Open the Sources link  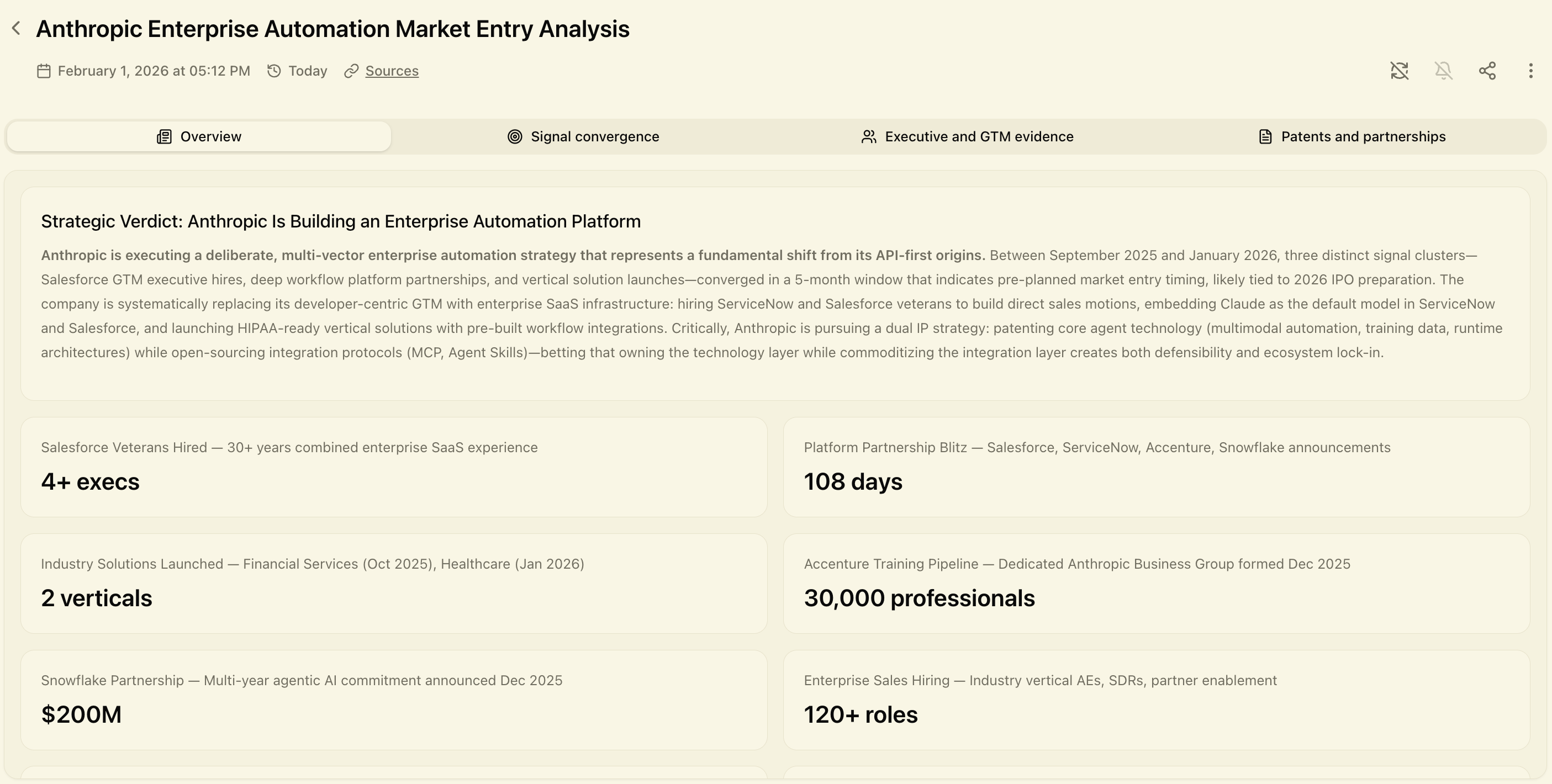(x=392, y=71)
